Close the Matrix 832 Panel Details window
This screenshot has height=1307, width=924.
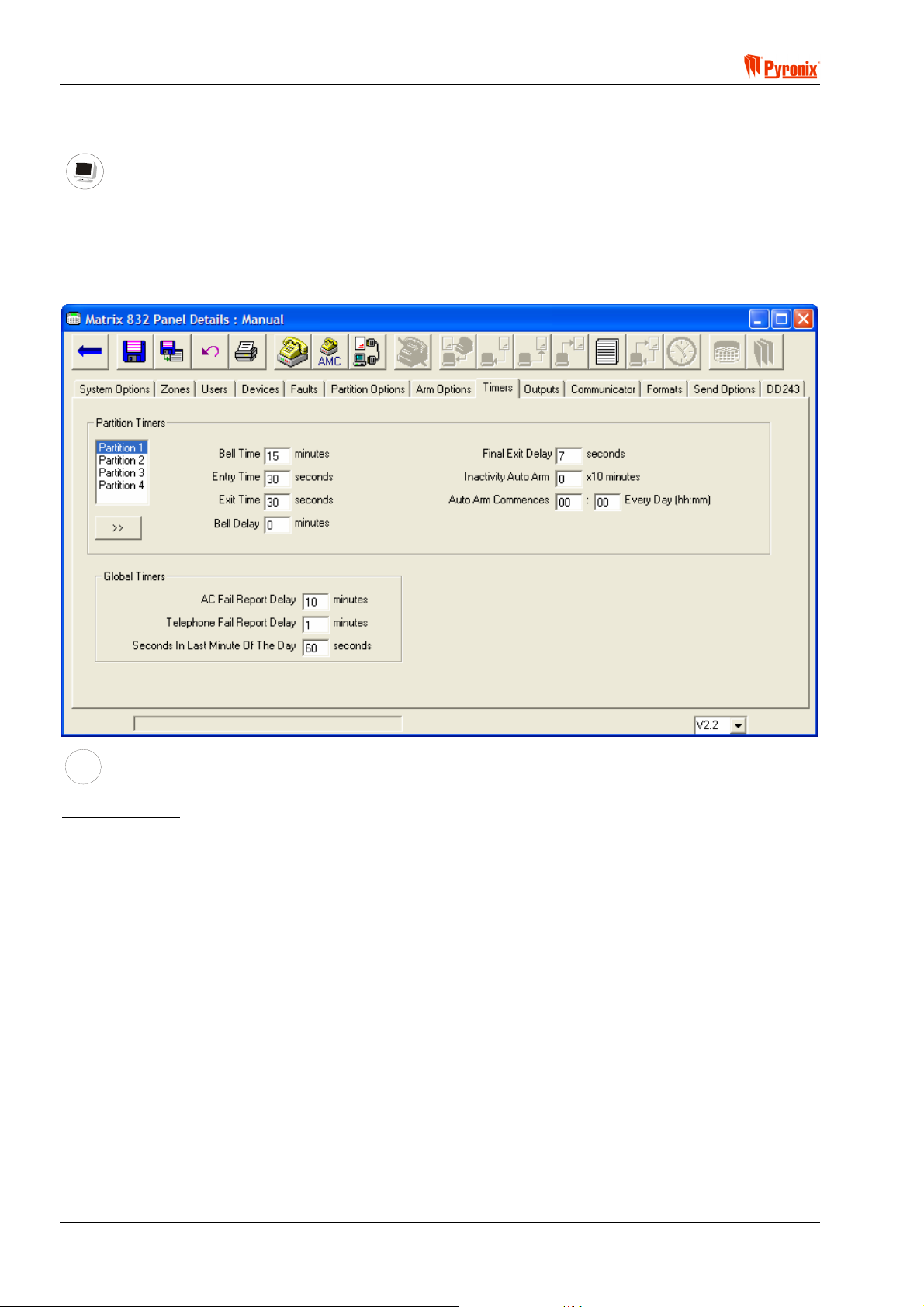[803, 319]
